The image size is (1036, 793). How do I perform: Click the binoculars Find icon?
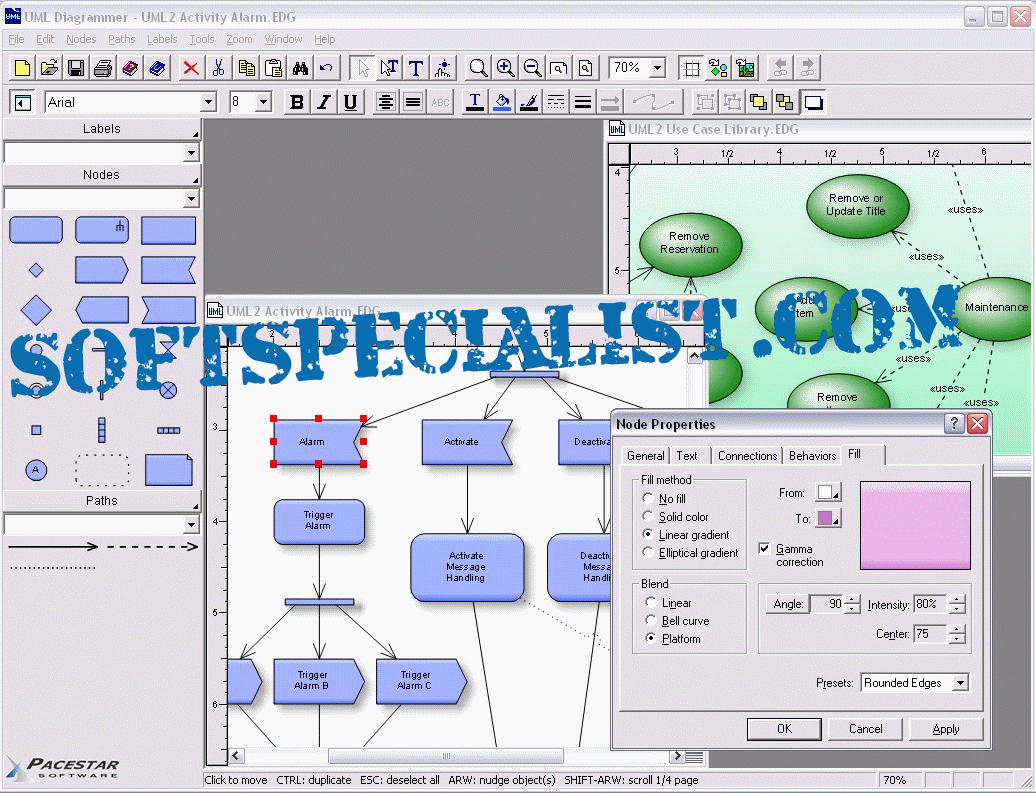pyautogui.click(x=299, y=68)
